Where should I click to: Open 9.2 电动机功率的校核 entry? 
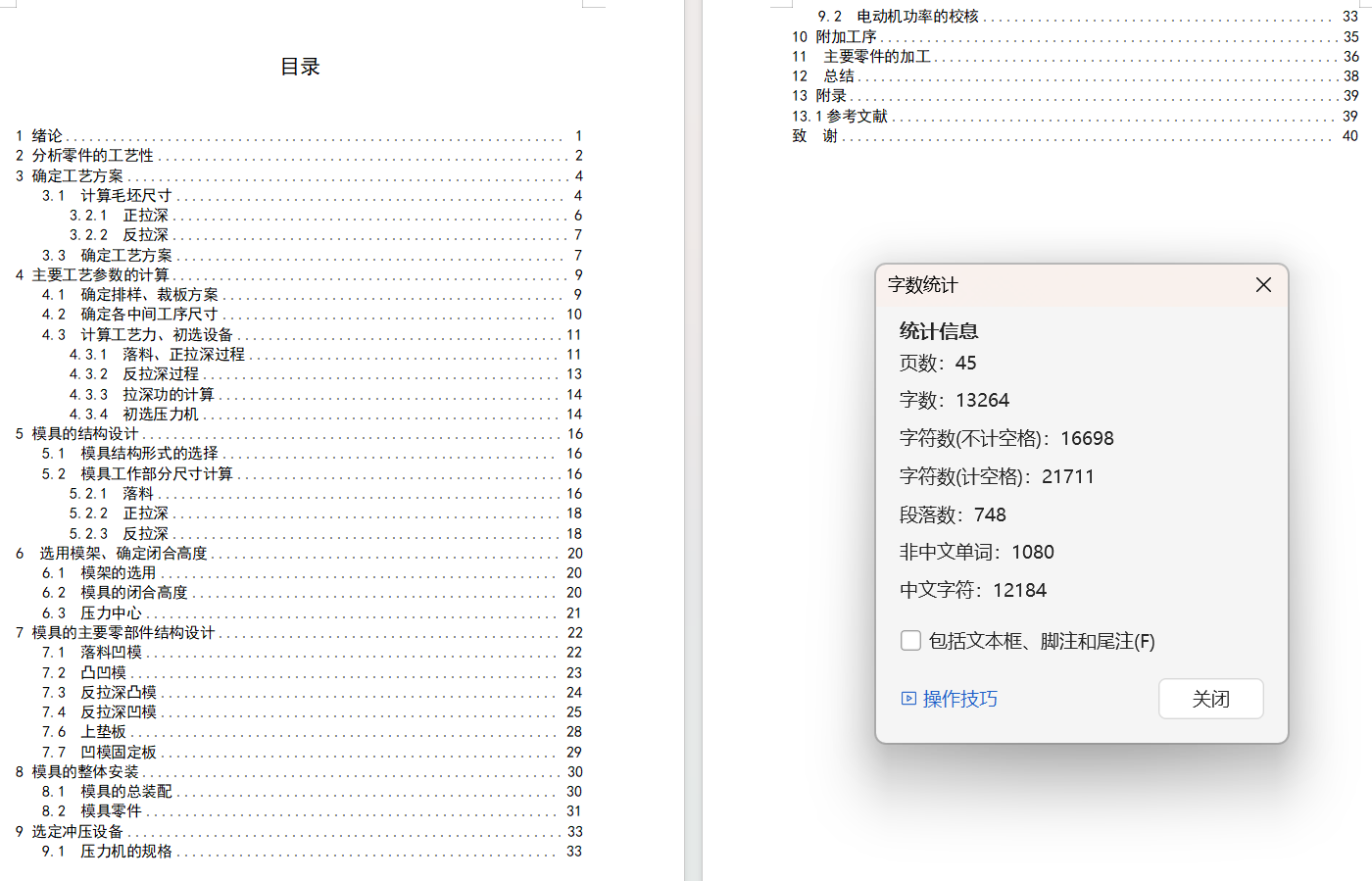917,17
